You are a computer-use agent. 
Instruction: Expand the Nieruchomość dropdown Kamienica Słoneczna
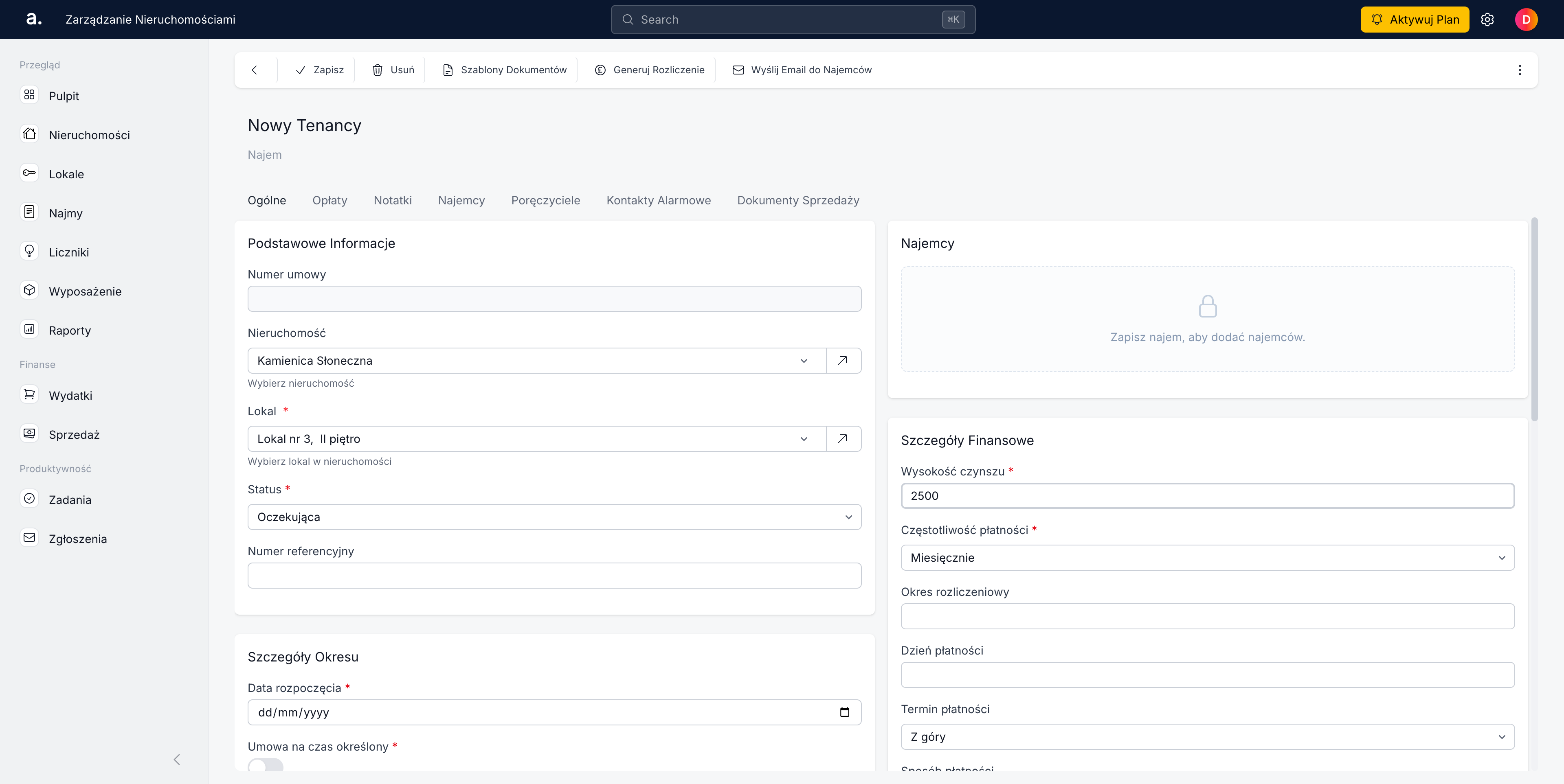click(x=537, y=360)
